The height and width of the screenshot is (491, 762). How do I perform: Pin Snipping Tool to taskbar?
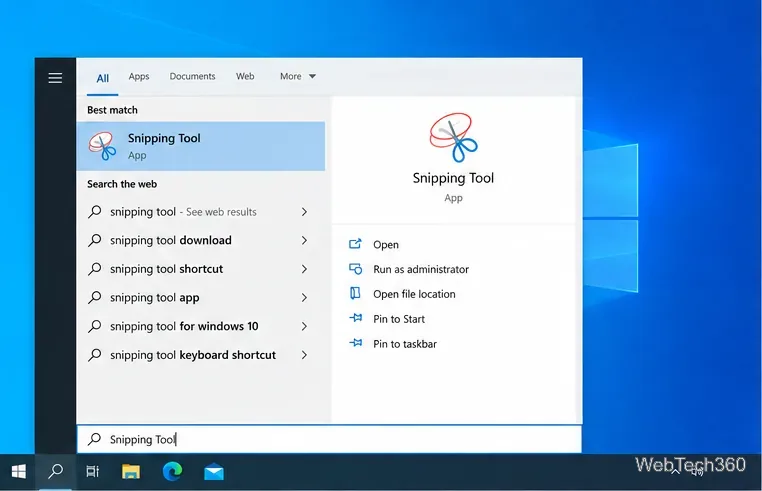point(405,344)
